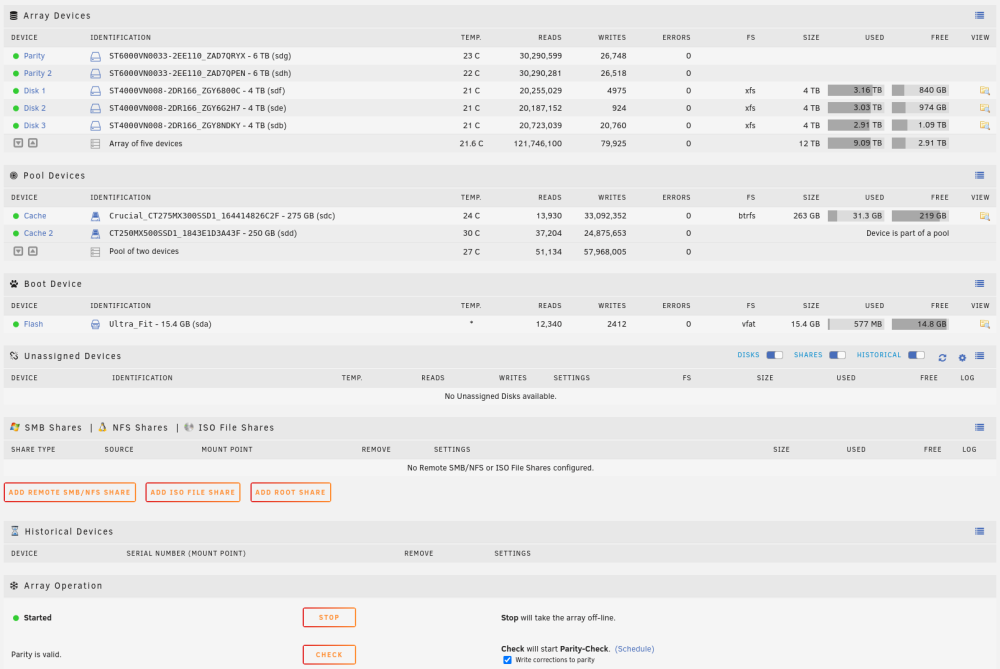Toggle the Disks switch in Unassigned Devices

[x=774, y=355]
